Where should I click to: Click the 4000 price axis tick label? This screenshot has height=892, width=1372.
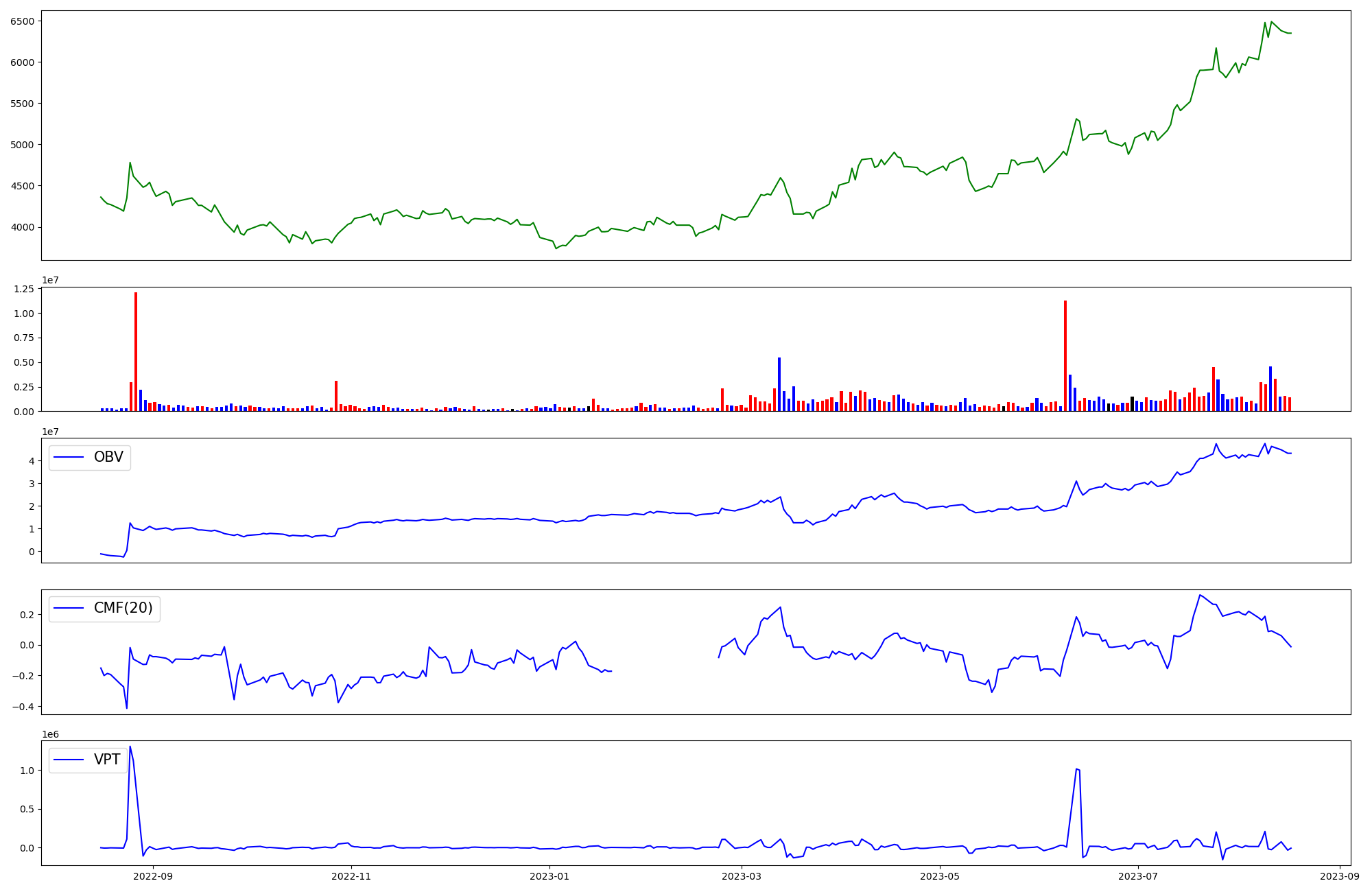coord(22,227)
